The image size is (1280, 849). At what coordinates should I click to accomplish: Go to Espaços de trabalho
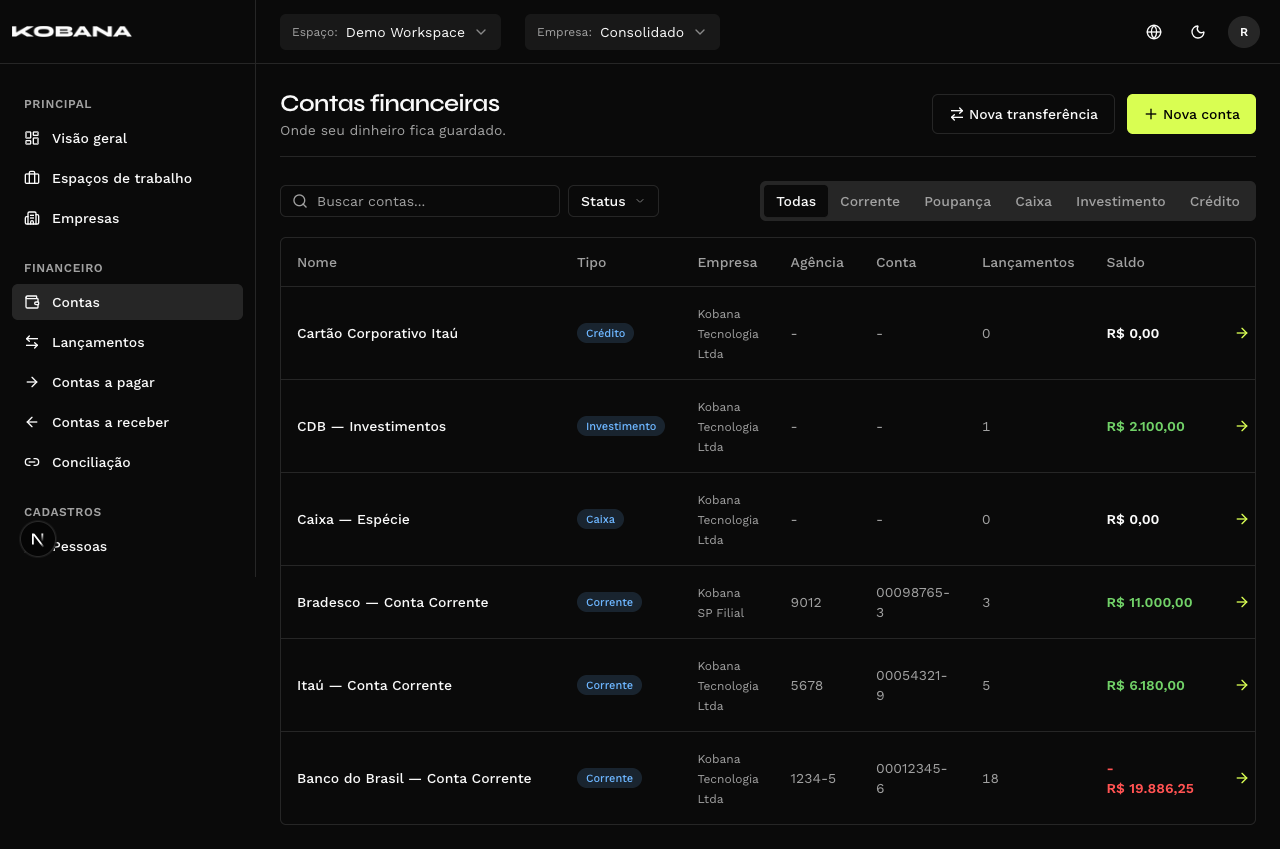point(127,178)
